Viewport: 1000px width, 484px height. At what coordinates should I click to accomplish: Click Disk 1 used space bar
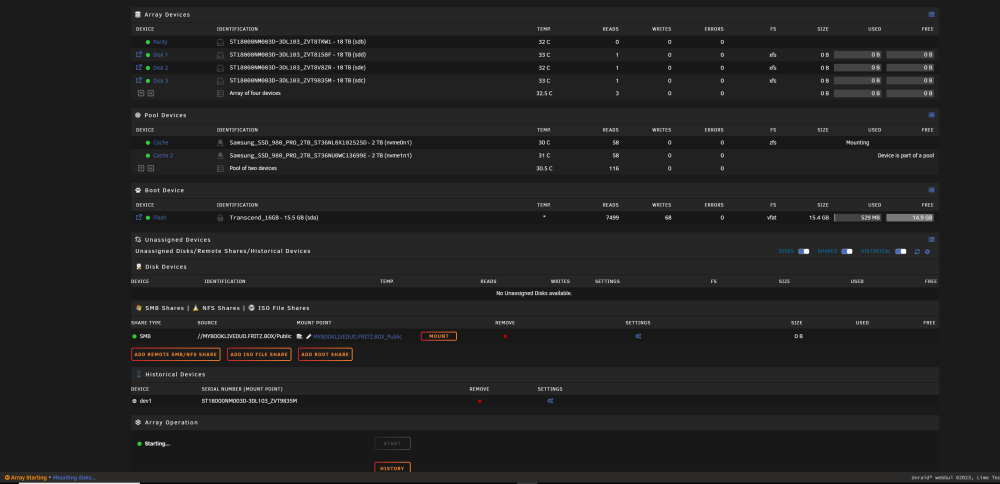coord(858,55)
